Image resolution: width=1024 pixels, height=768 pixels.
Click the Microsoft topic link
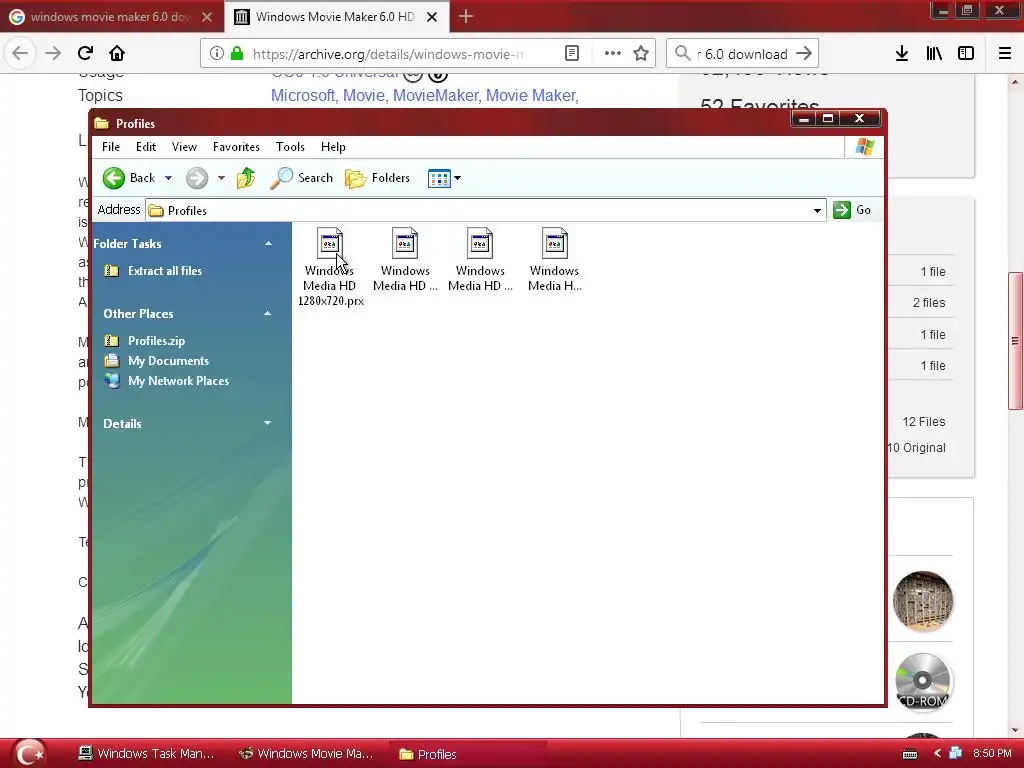303,95
